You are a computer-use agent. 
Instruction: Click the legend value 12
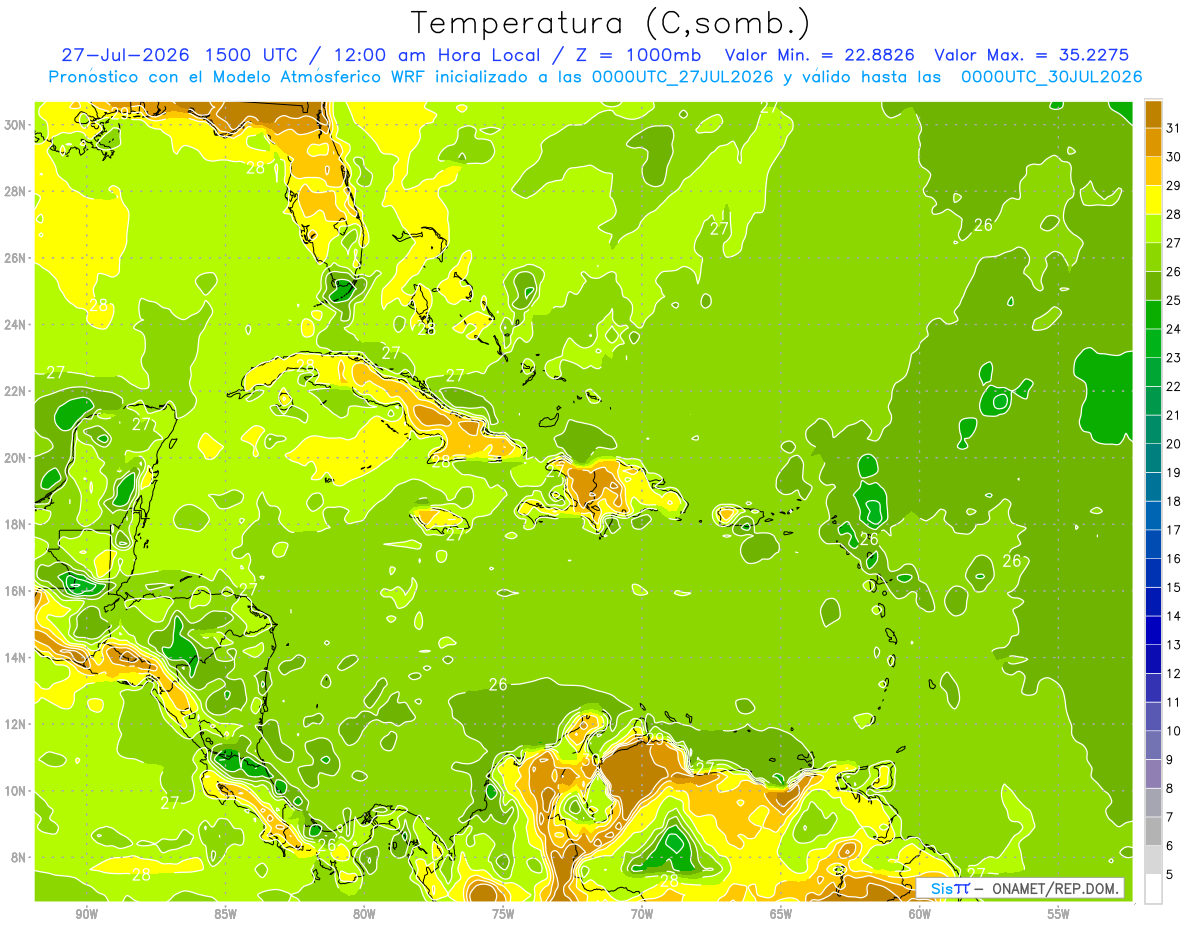click(1174, 674)
